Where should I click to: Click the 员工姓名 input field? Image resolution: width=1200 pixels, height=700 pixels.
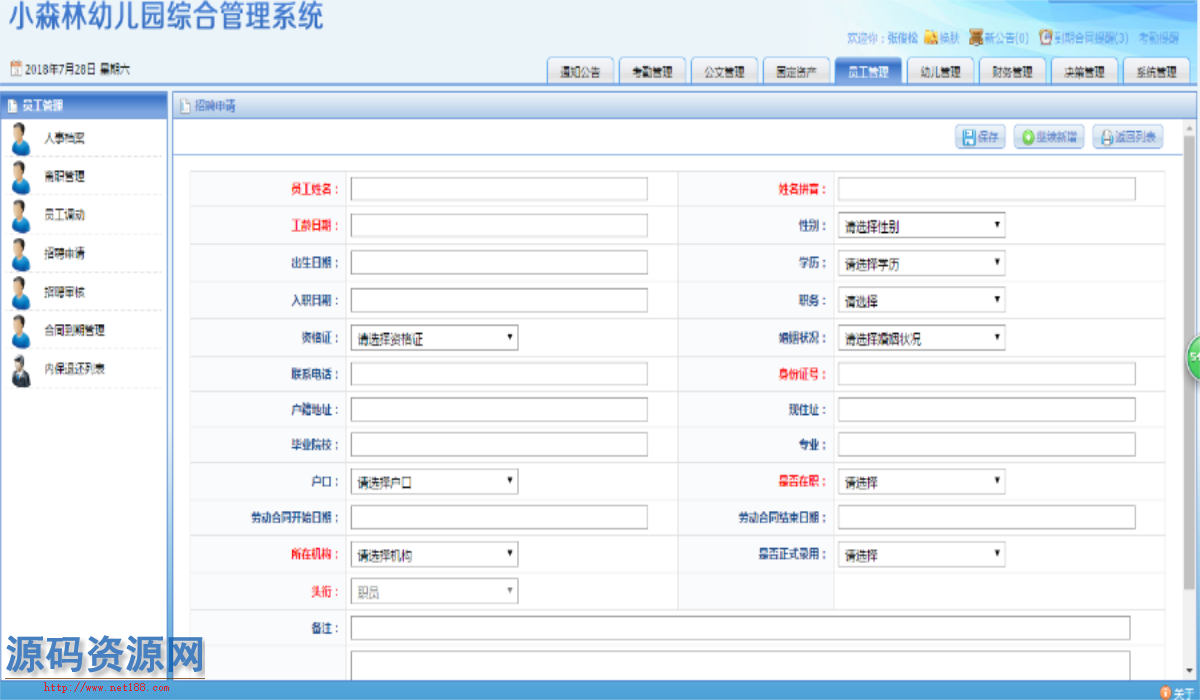(498, 189)
